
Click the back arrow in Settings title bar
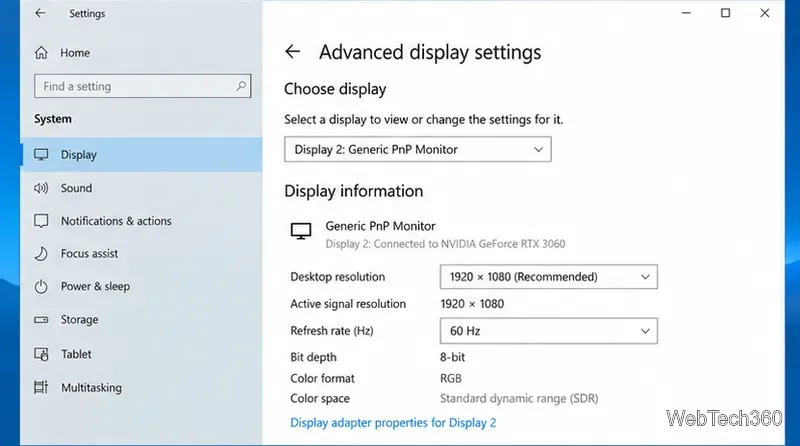[x=40, y=13]
